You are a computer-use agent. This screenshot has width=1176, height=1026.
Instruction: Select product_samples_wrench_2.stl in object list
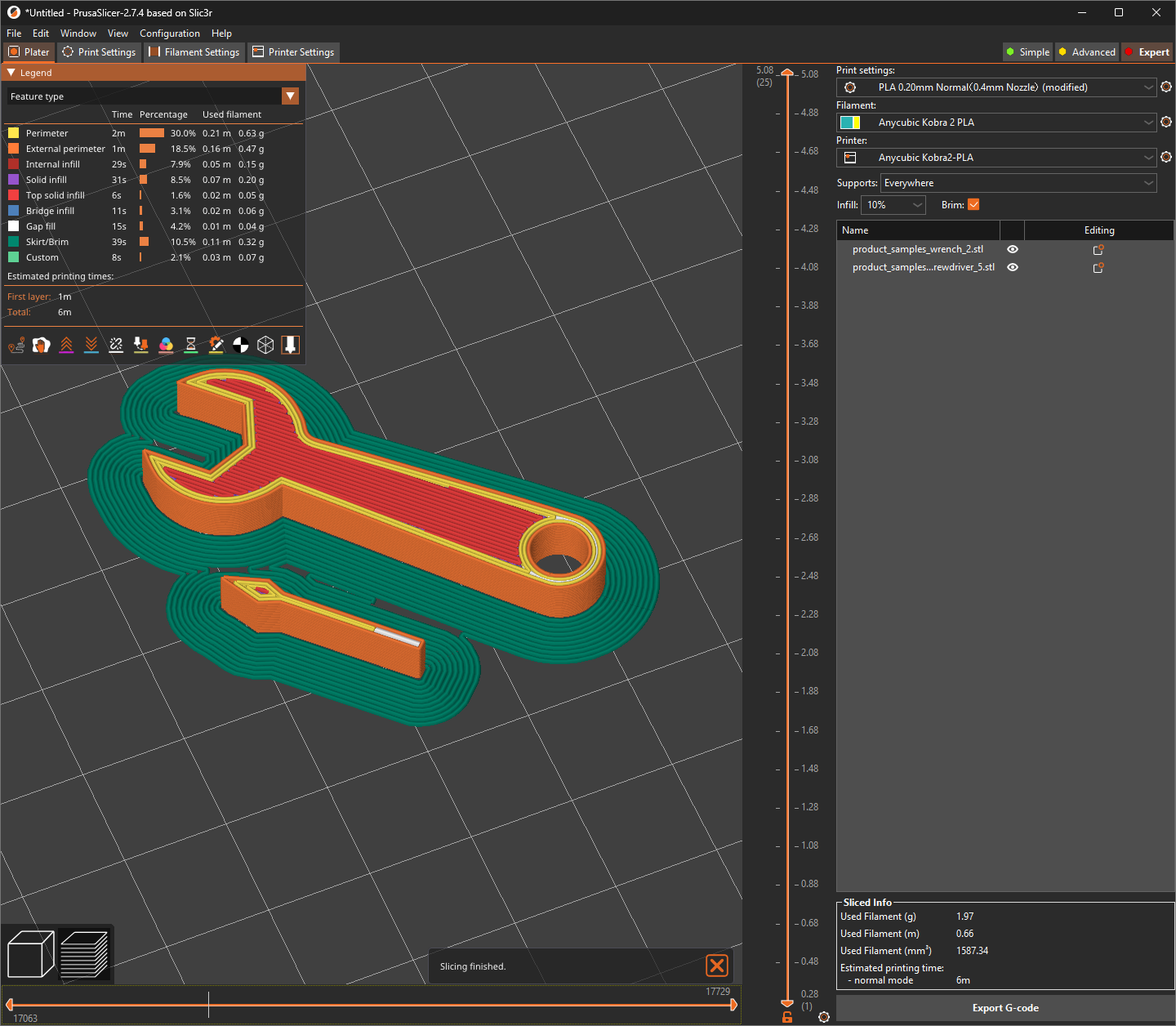pyautogui.click(x=918, y=249)
